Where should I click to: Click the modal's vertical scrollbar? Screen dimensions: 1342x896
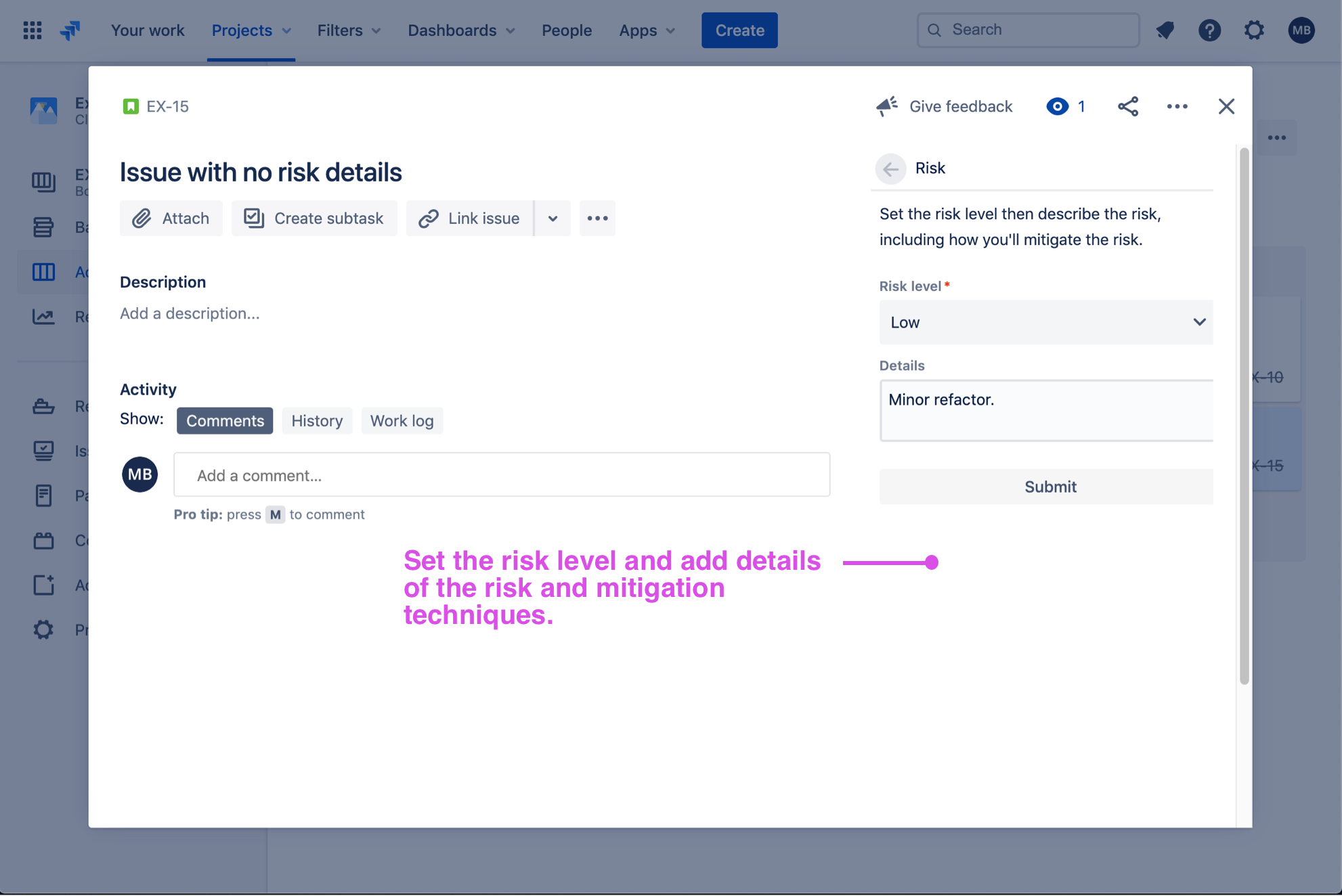[x=1244, y=416]
